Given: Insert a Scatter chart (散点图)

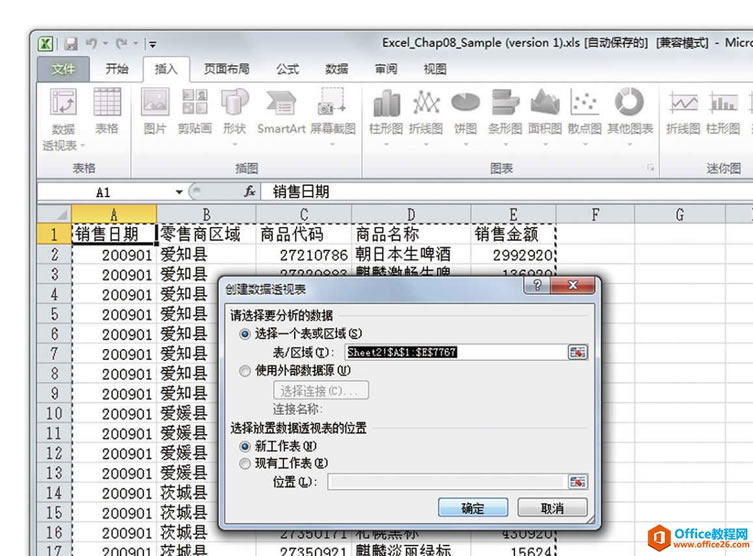Looking at the screenshot, I should (584, 103).
